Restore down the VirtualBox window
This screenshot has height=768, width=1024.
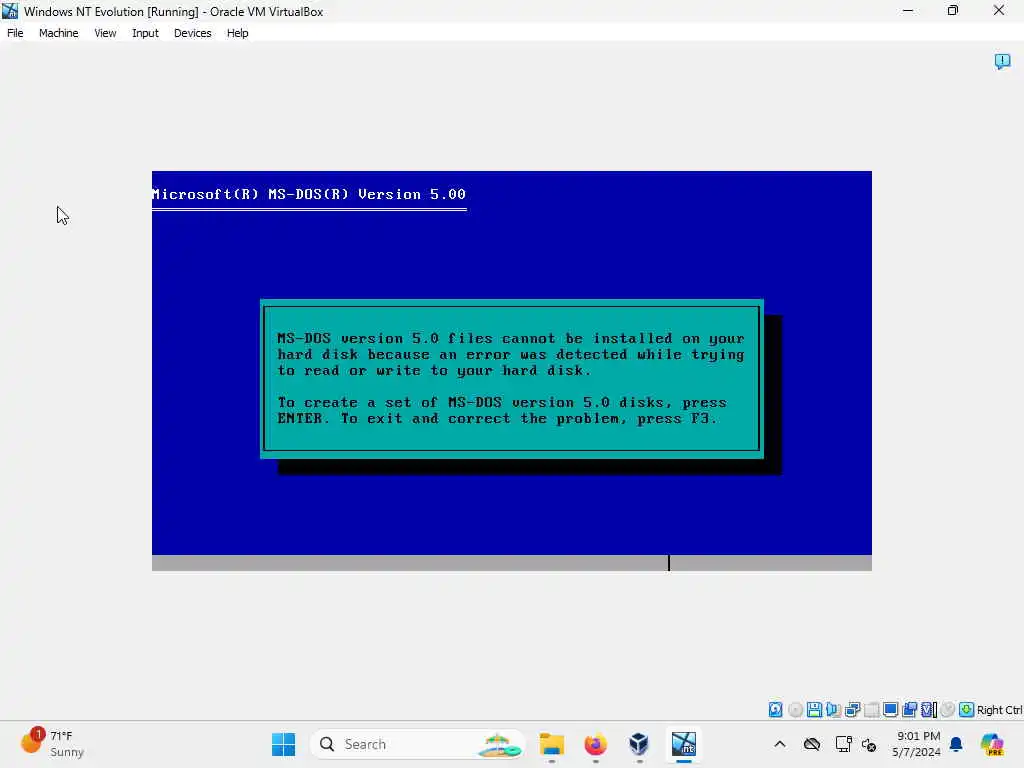[953, 10]
